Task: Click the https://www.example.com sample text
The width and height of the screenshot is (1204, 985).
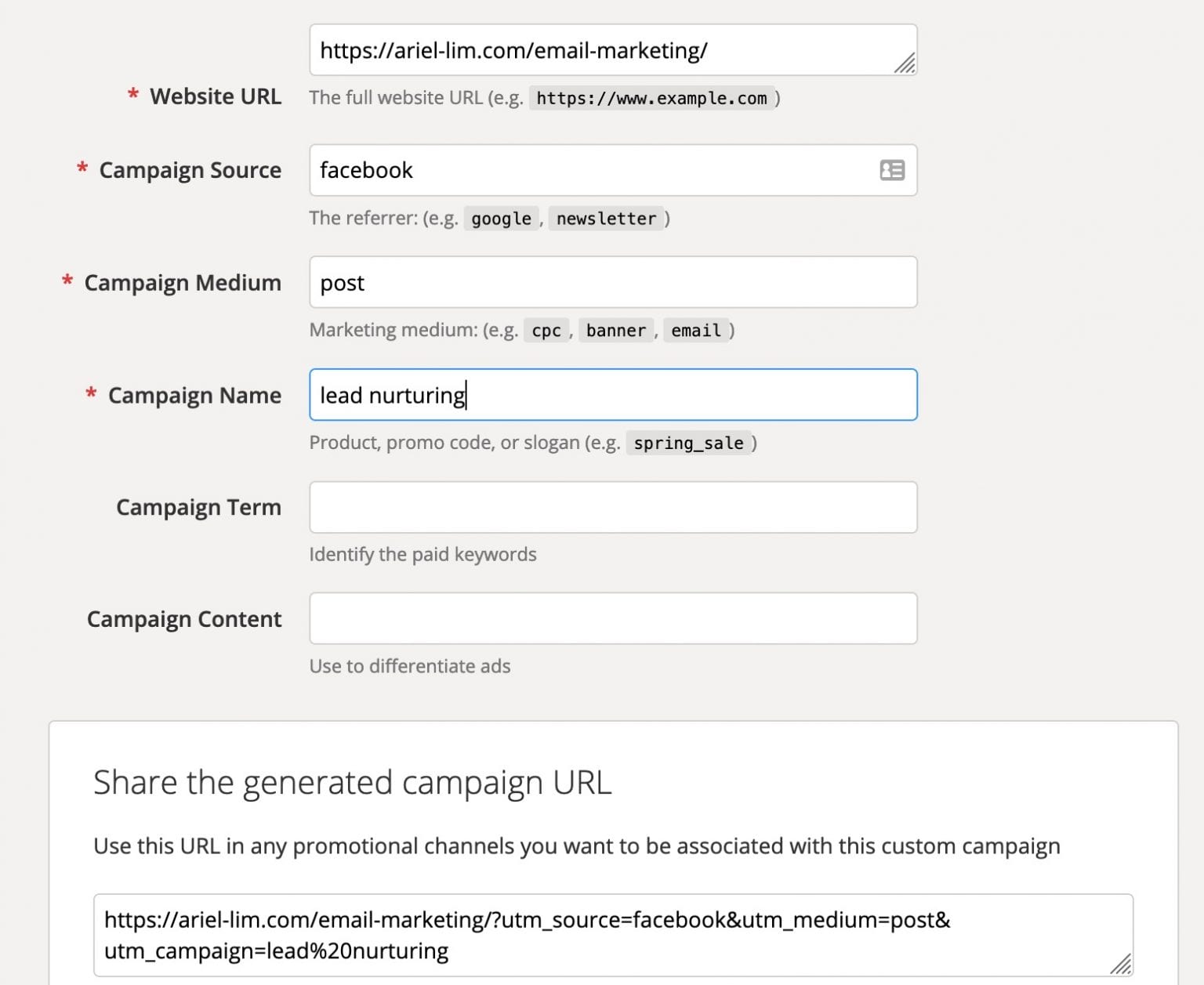Action: pos(651,99)
